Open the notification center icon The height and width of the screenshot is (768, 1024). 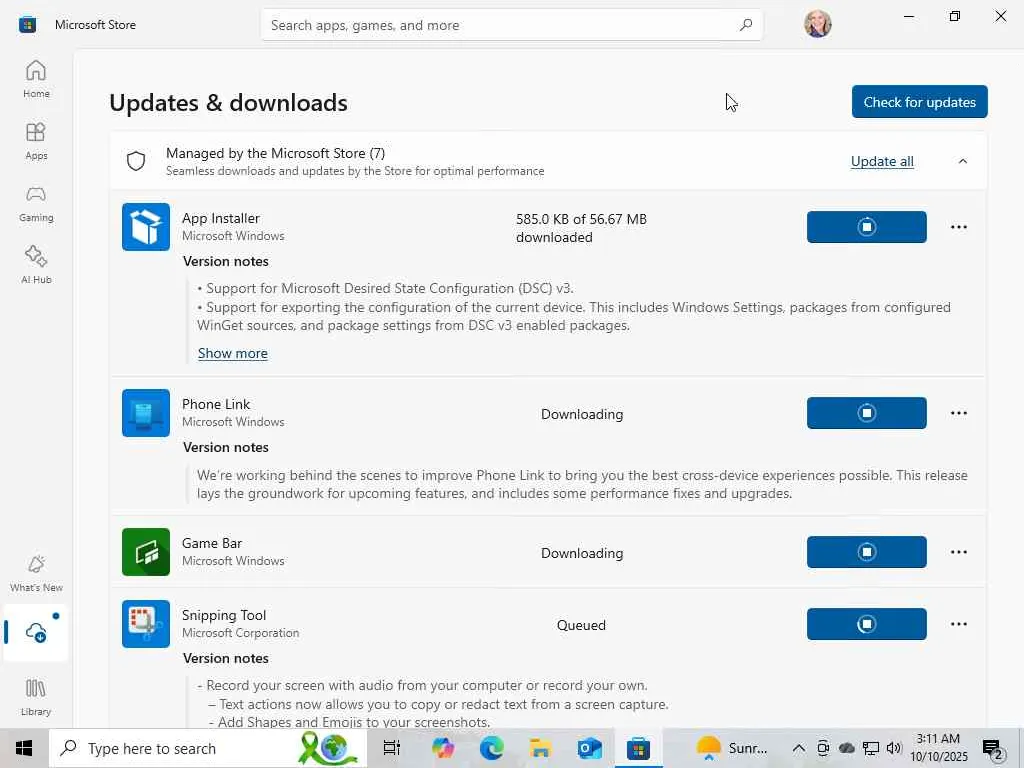pos(992,748)
